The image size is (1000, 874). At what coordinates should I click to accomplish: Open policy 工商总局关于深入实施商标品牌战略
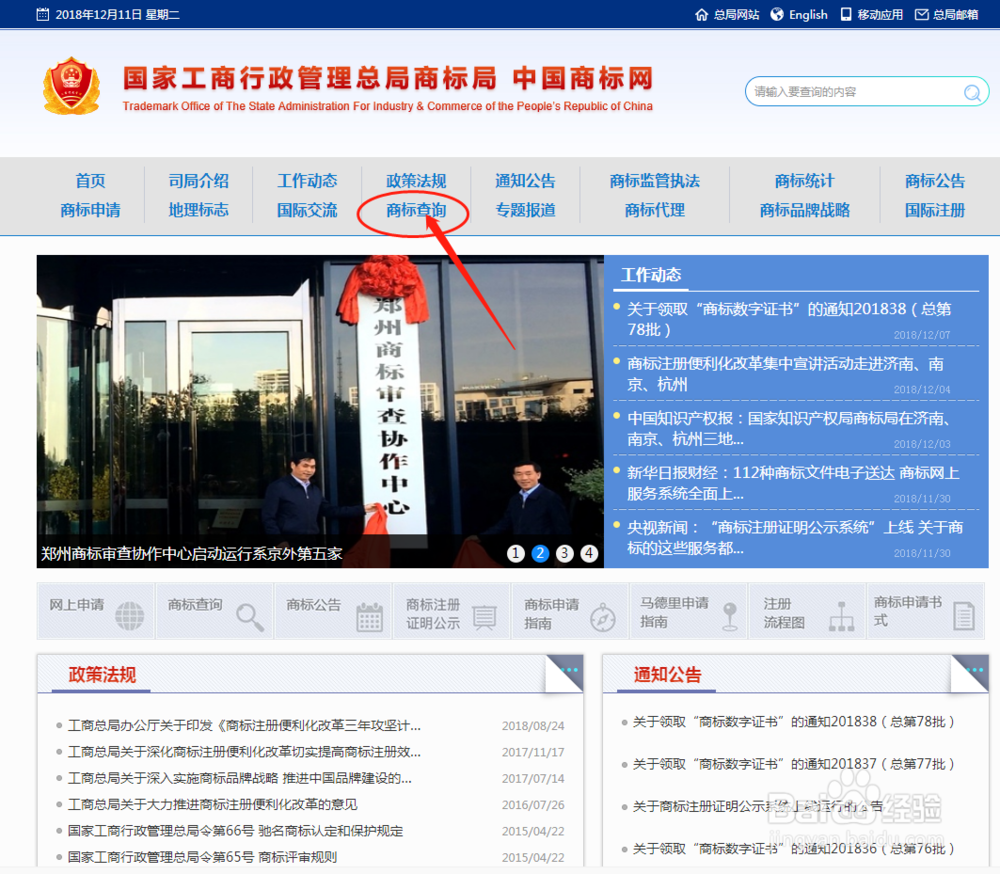tap(240, 778)
